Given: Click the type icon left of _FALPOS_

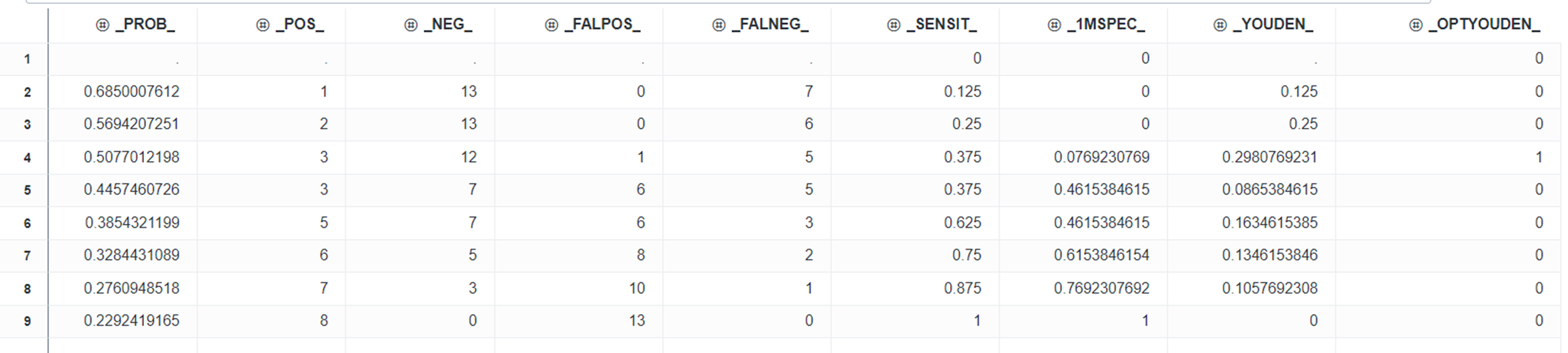Looking at the screenshot, I should tap(552, 24).
